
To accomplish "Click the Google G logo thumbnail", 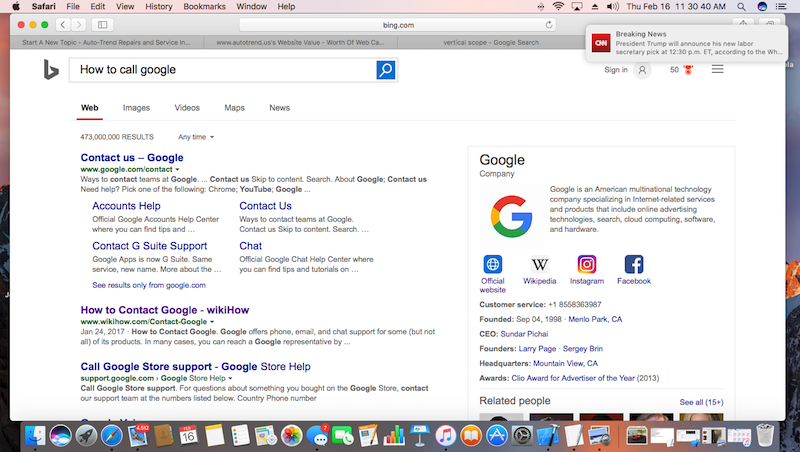I will [x=511, y=216].
